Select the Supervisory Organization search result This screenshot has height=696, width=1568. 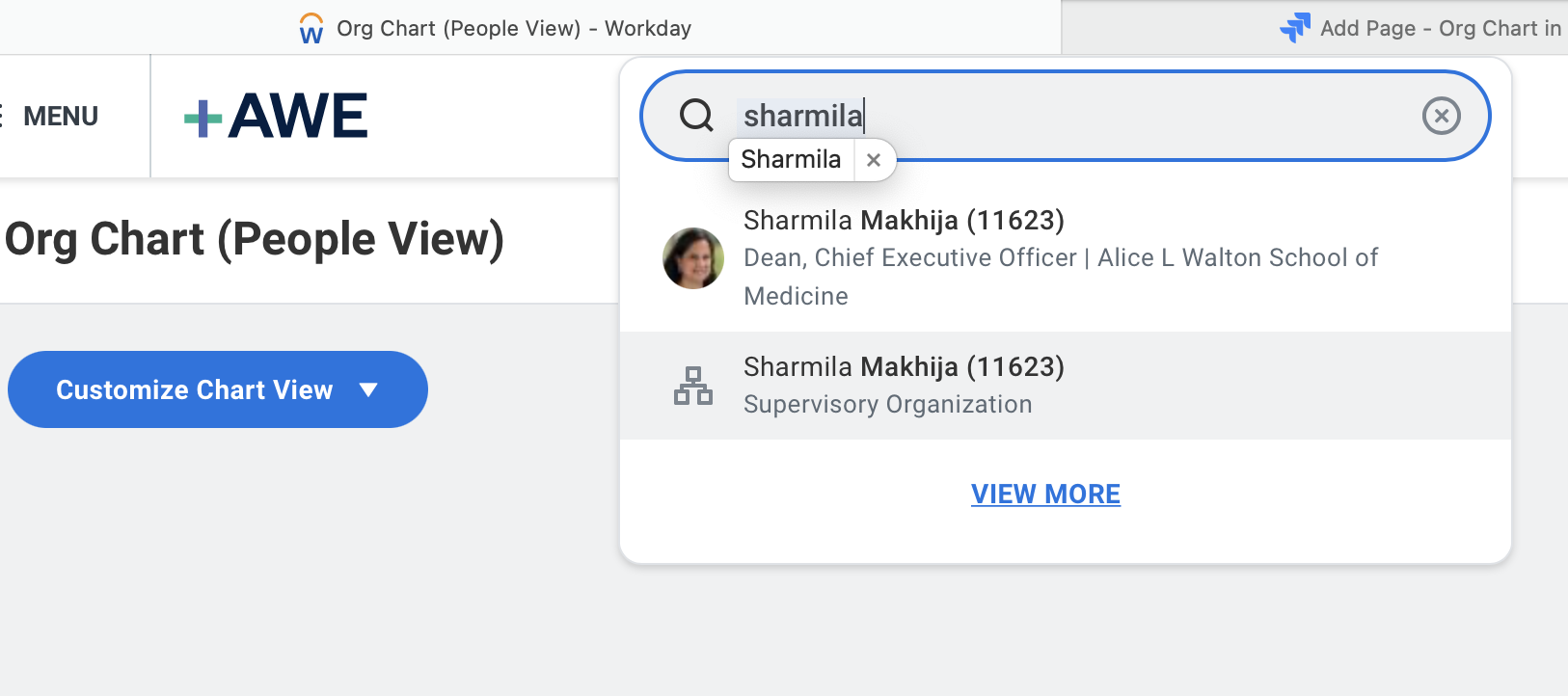click(904, 385)
